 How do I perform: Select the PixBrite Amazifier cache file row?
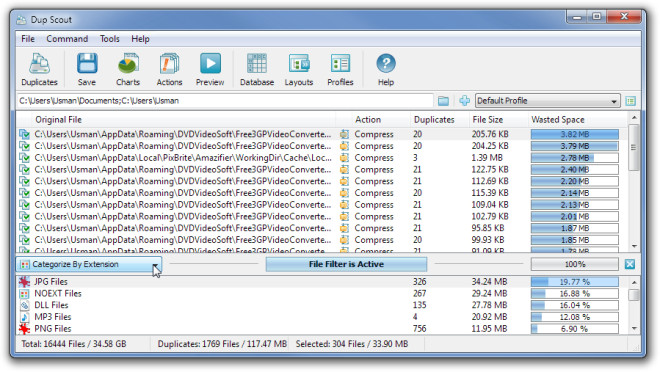coord(322,158)
